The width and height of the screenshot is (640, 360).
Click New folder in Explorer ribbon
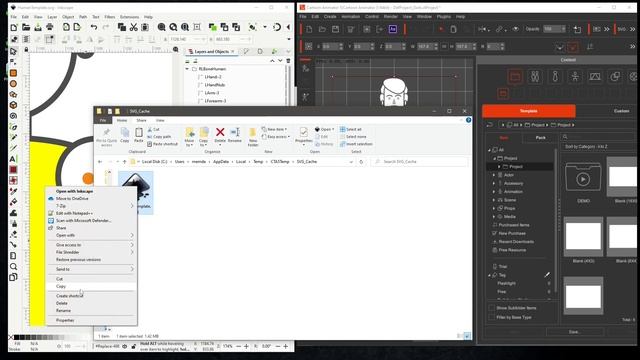[253, 137]
